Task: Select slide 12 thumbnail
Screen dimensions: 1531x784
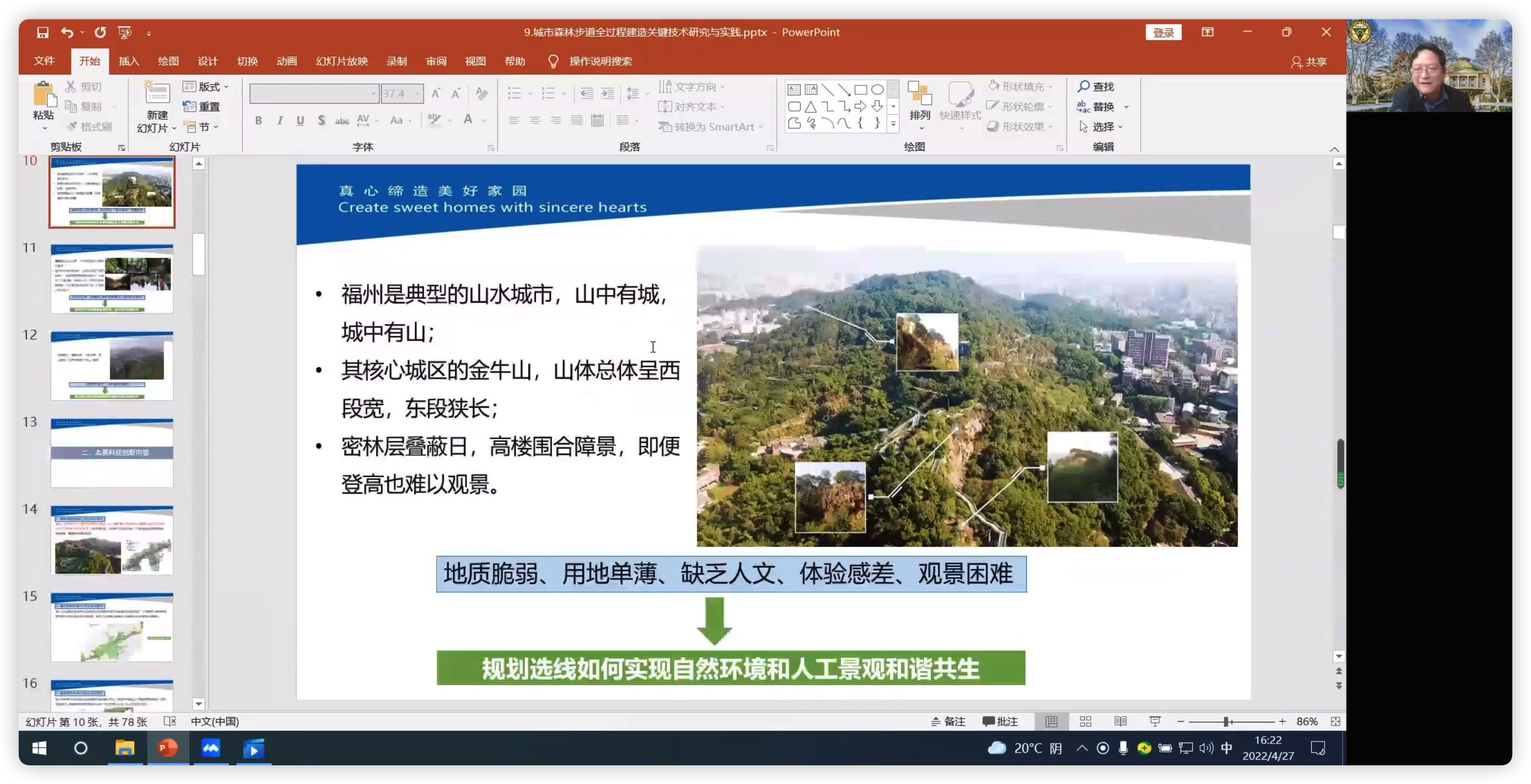Action: (x=112, y=366)
